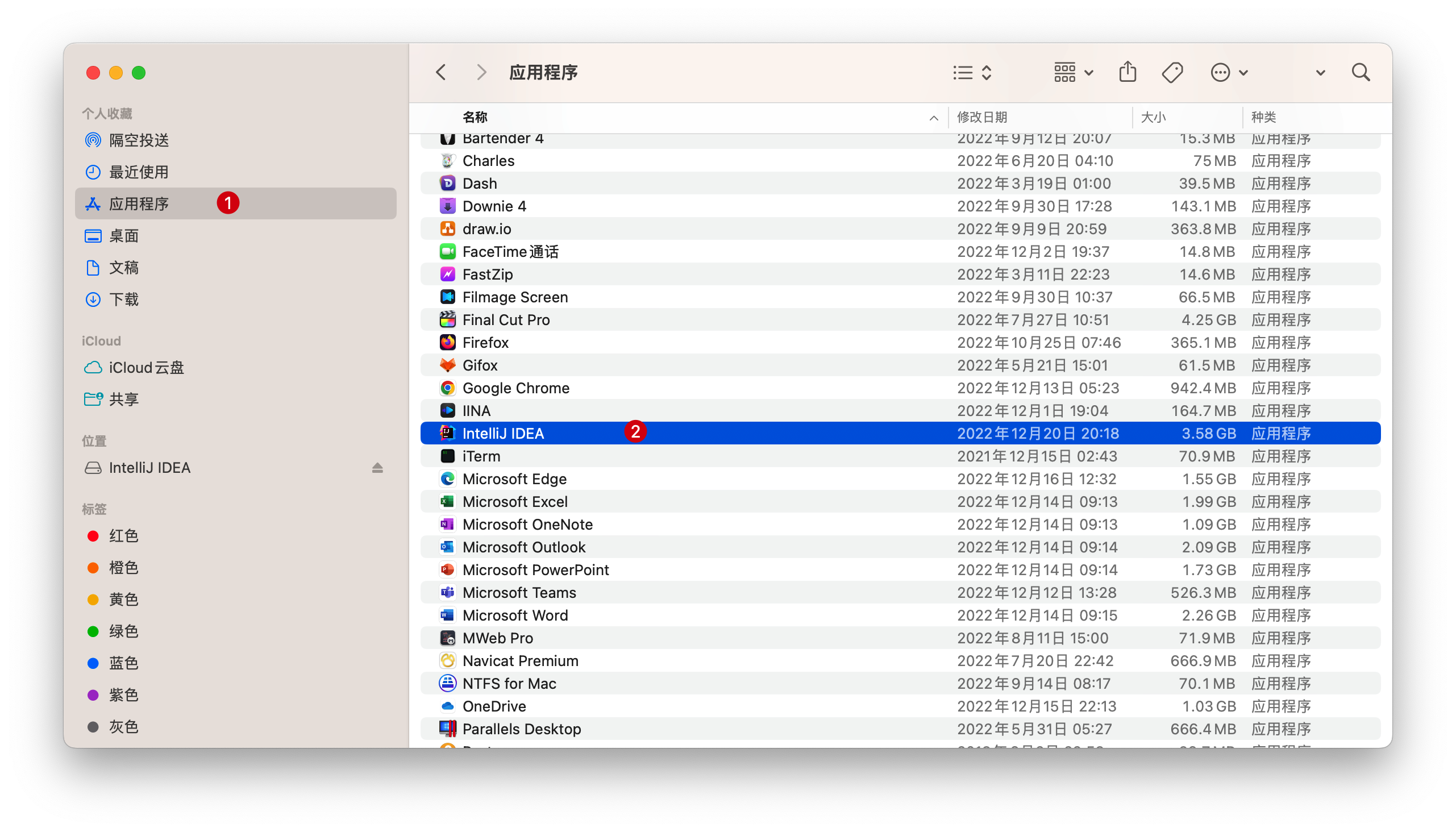Image resolution: width=1456 pixels, height=832 pixels.
Task: Click the FaceTime通话 app icon
Action: [x=447, y=251]
